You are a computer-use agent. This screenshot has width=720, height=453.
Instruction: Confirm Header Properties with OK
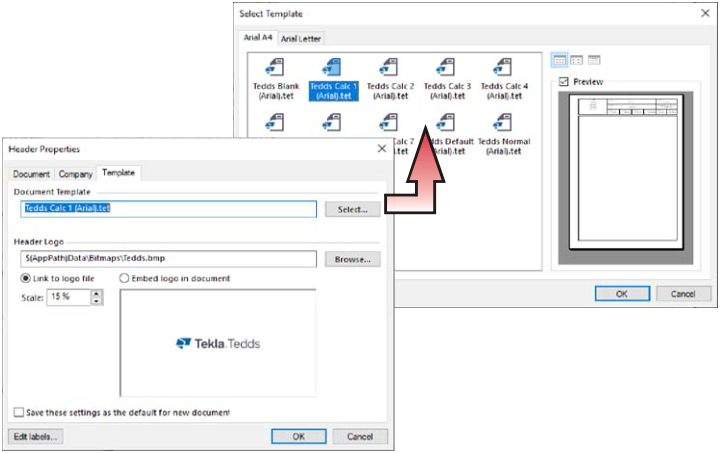tap(298, 436)
